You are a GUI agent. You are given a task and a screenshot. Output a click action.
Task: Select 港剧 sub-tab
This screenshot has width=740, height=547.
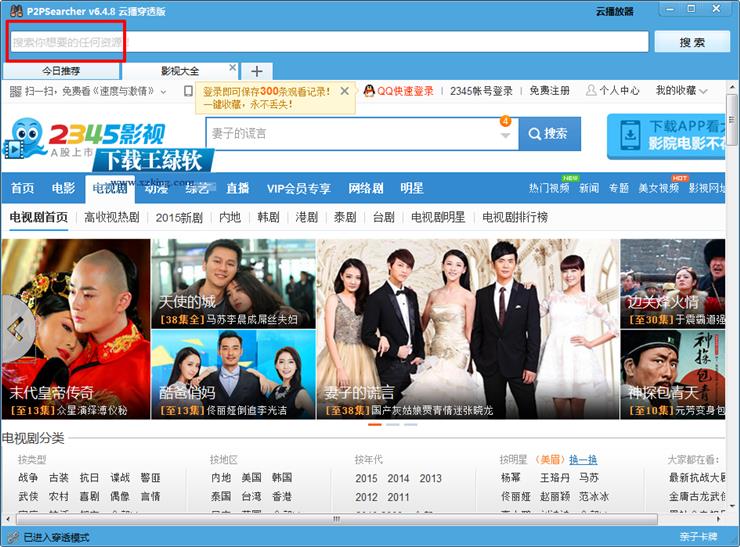pos(306,218)
